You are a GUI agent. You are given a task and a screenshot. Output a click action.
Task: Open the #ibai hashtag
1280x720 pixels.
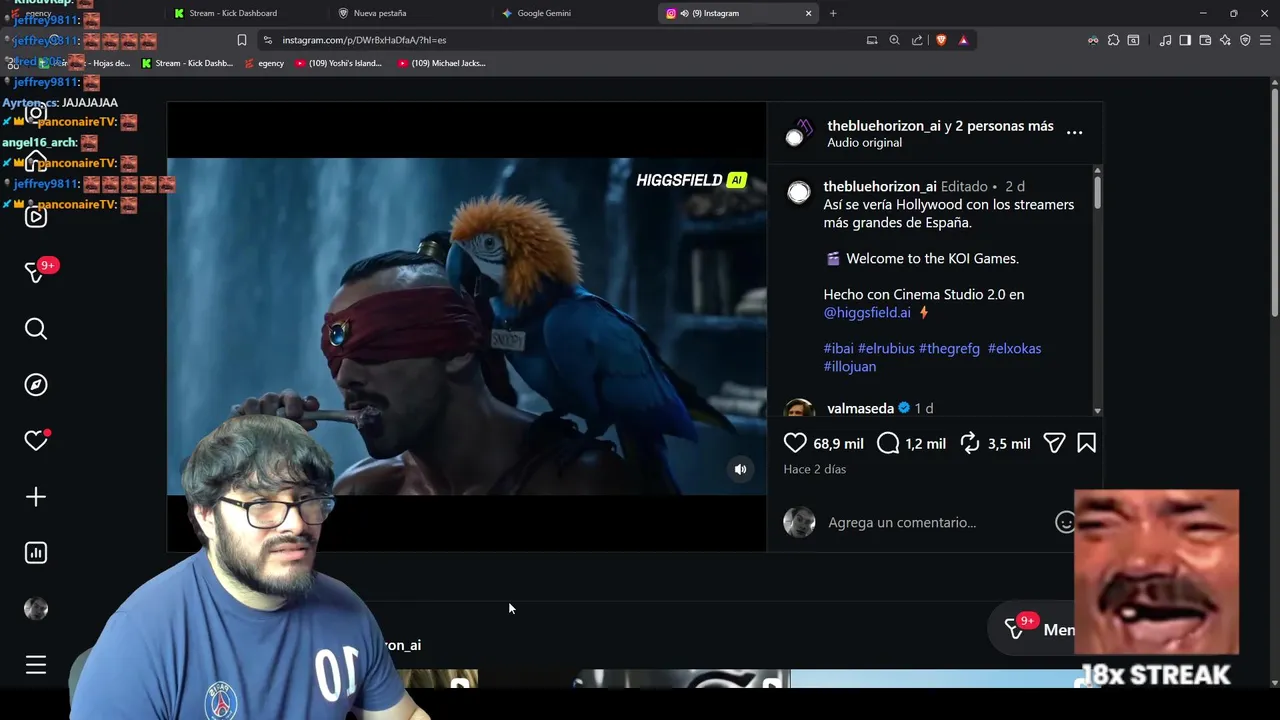point(838,348)
